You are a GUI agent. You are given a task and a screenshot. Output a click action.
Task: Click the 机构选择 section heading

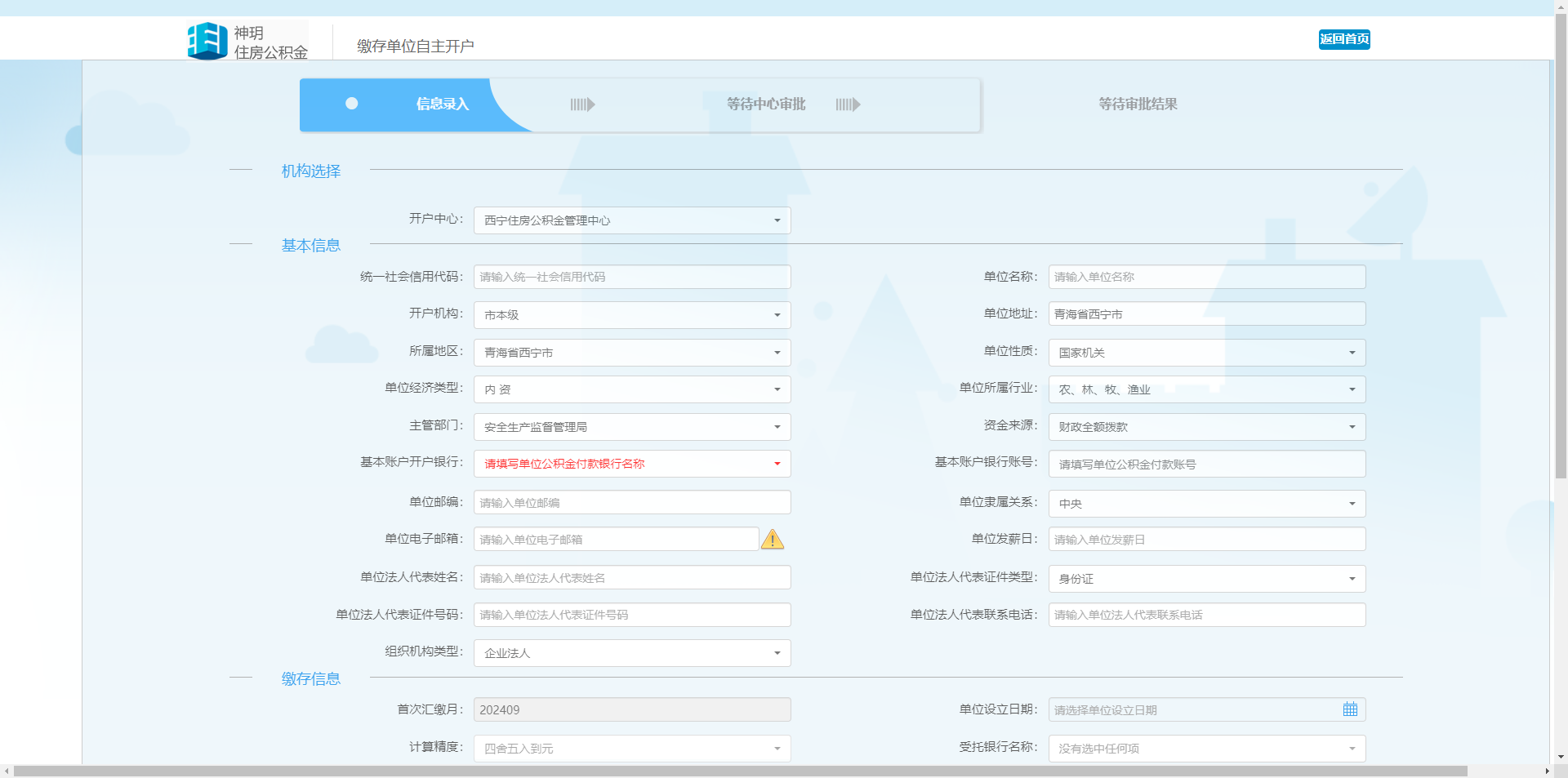tap(311, 171)
